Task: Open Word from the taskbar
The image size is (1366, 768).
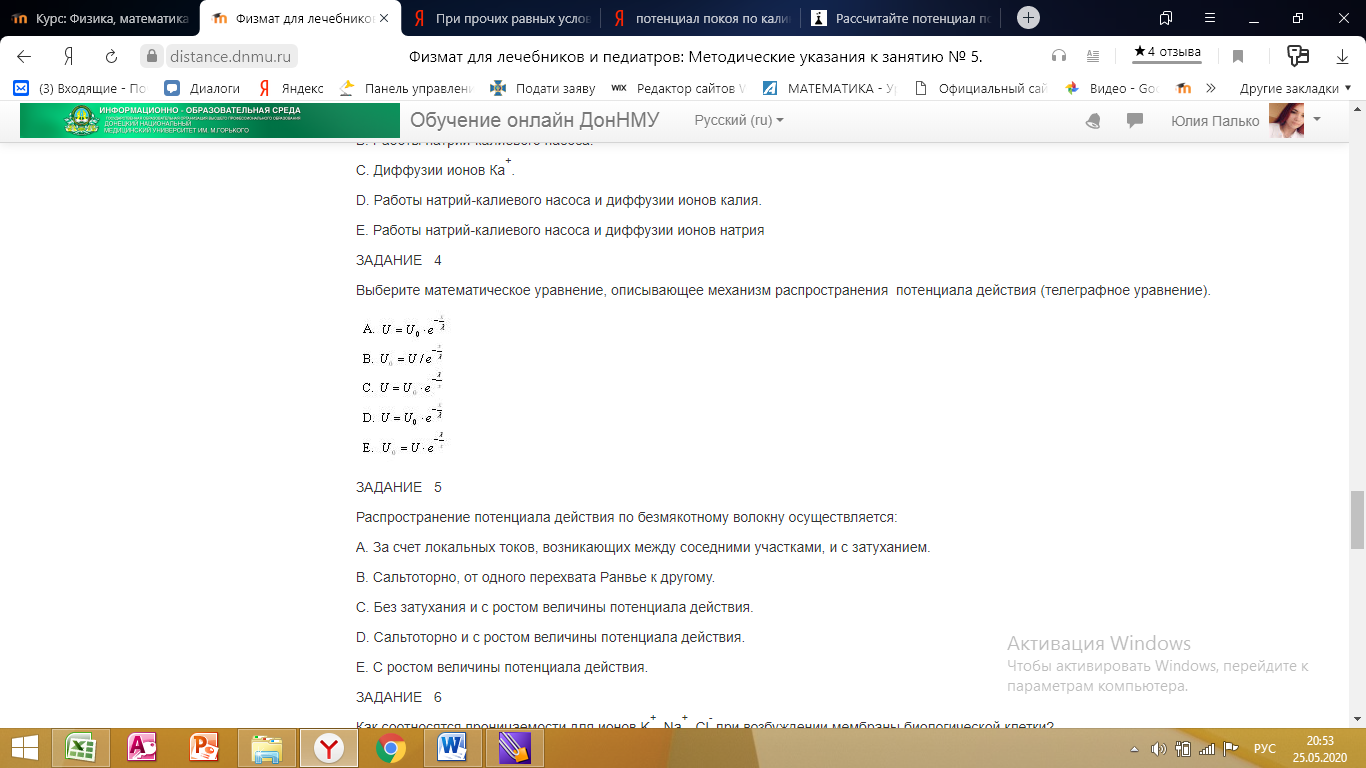Action: (452, 748)
